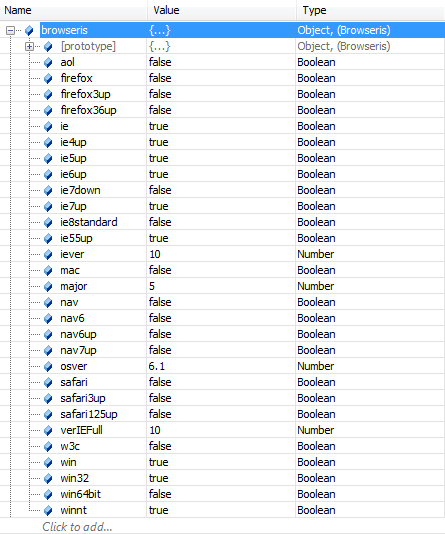
Task: Click the diamond icon beside [prototype]
Action: click(x=48, y=47)
